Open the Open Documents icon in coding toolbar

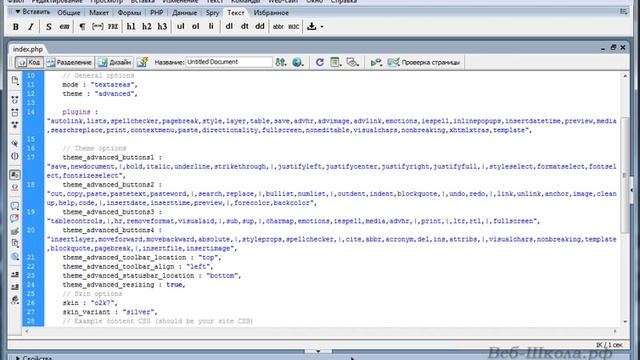15,80
